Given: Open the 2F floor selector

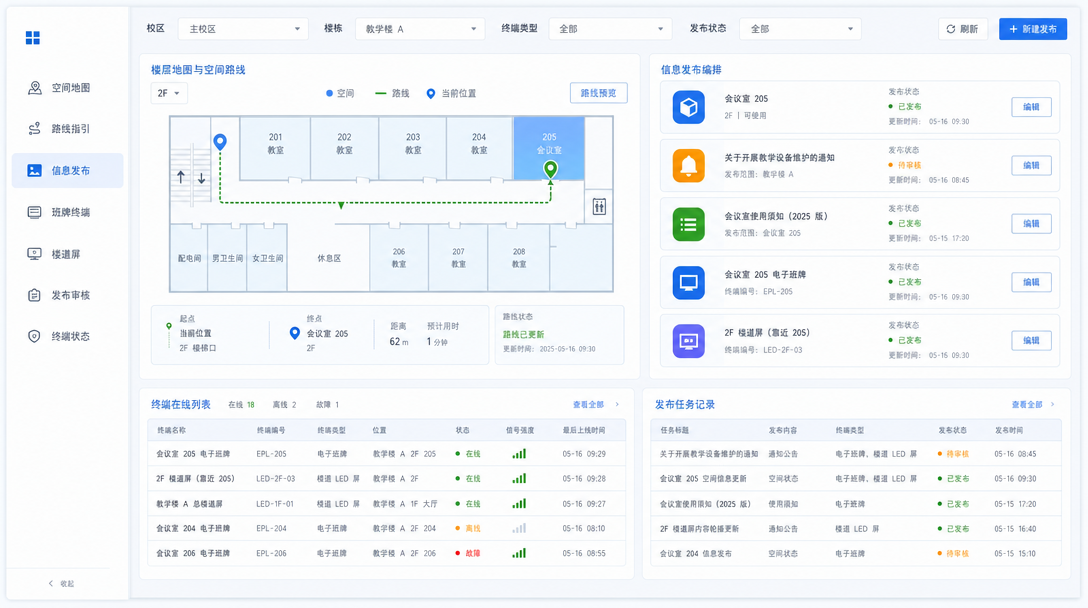Looking at the screenshot, I should click(x=169, y=93).
